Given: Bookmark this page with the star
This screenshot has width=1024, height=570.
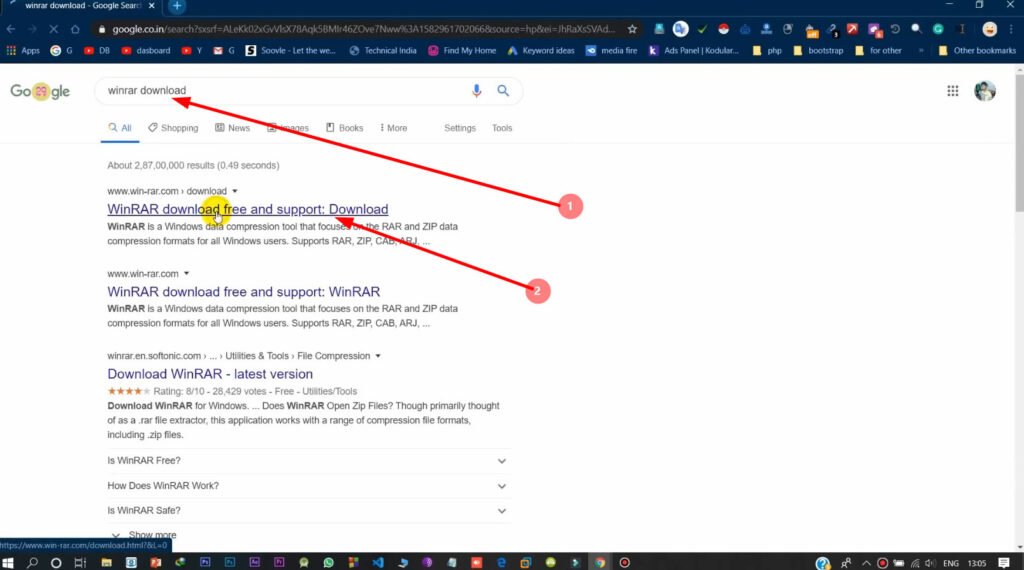Looking at the screenshot, I should point(632,29).
